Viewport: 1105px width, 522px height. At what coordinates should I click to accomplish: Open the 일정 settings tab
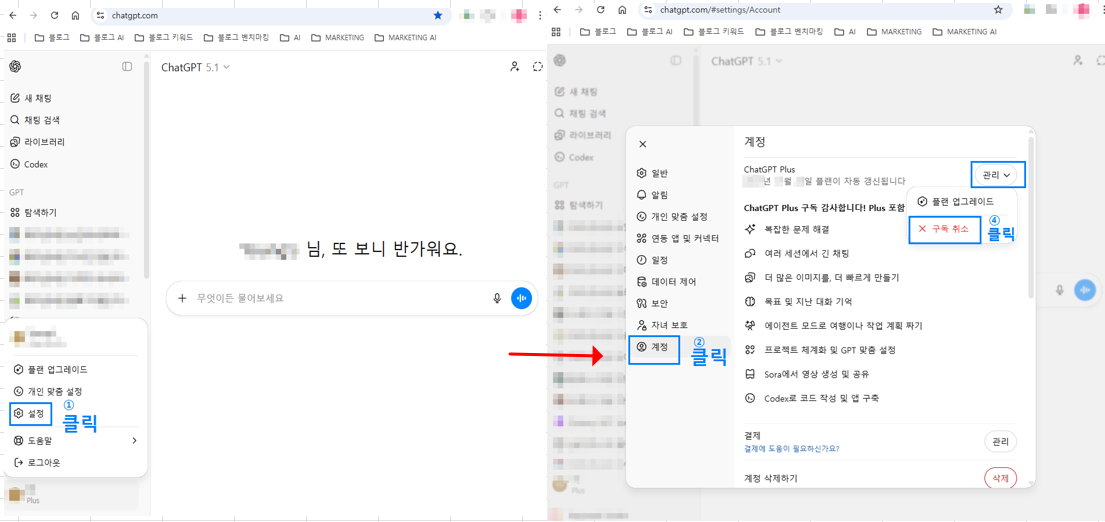click(x=653, y=260)
